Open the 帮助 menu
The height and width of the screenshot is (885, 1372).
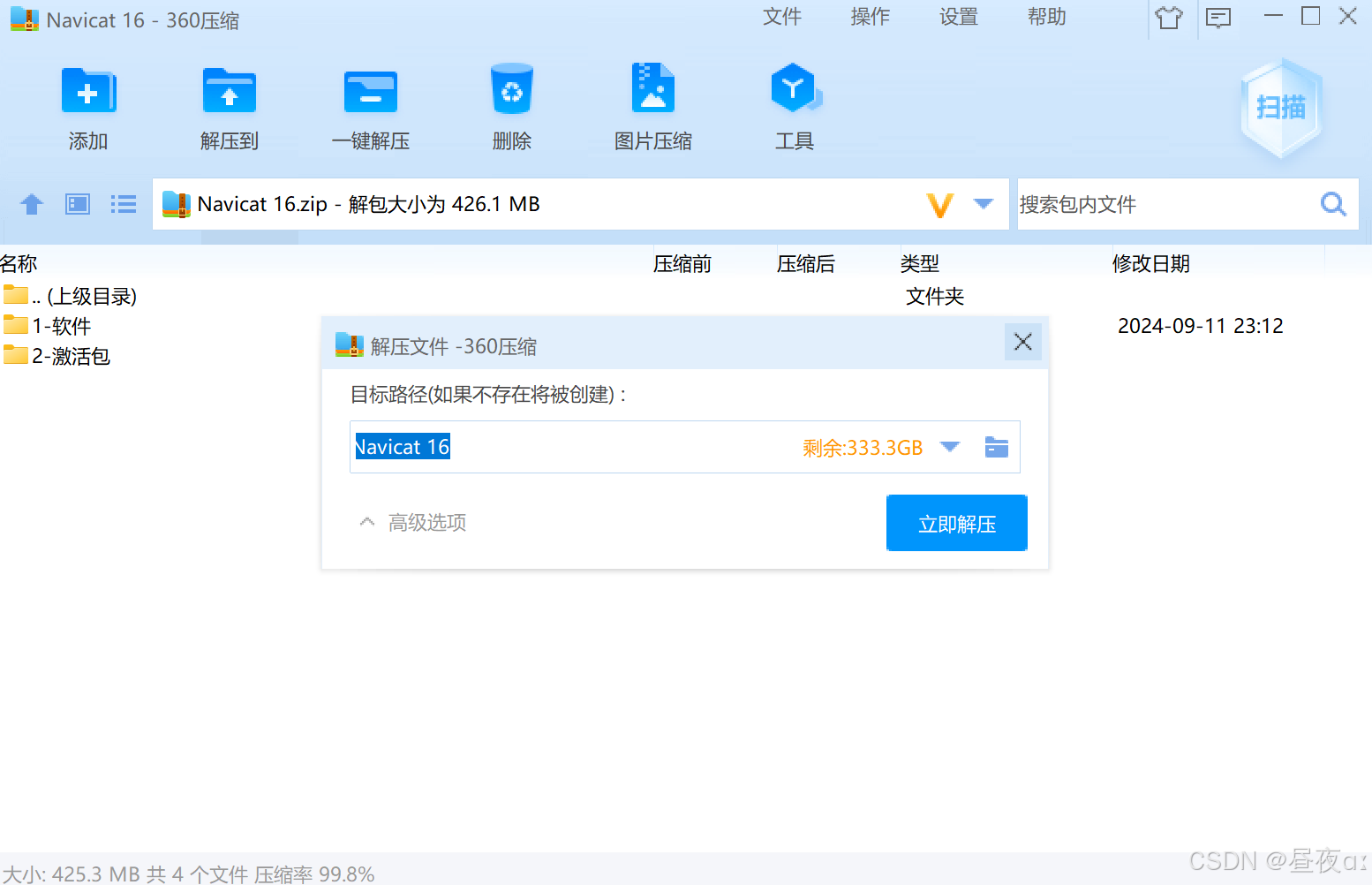(1047, 17)
